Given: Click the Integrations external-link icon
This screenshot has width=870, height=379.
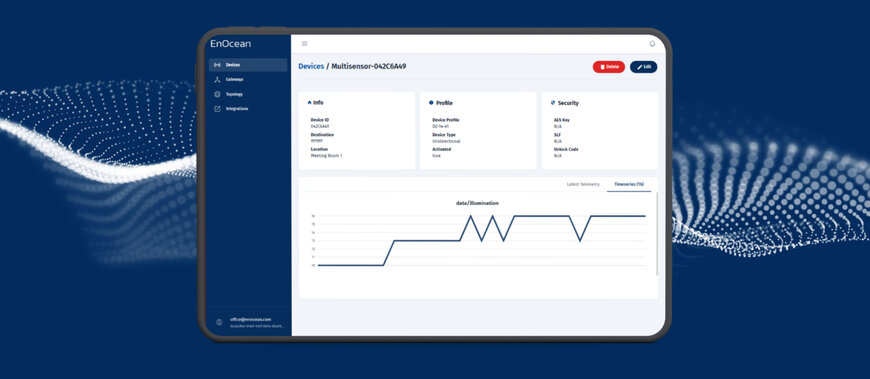Looking at the screenshot, I should 217,109.
